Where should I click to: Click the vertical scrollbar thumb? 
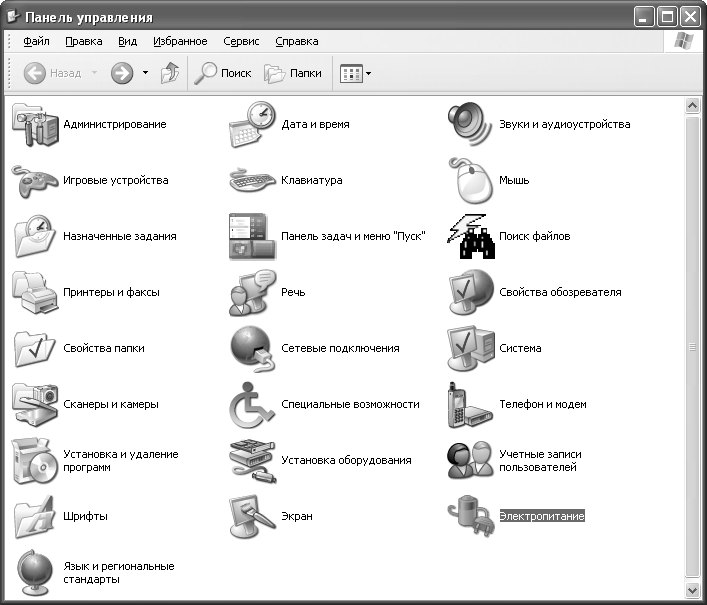(x=692, y=347)
